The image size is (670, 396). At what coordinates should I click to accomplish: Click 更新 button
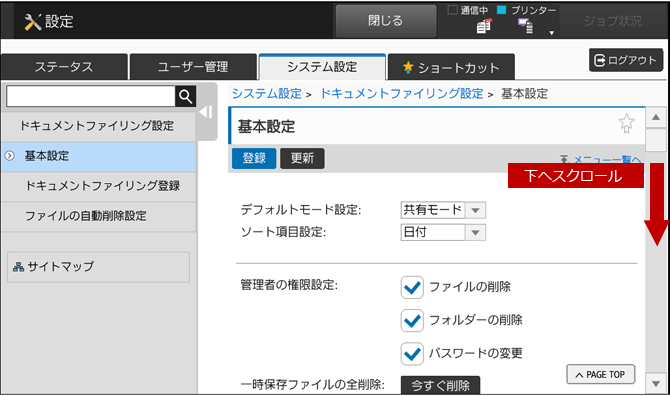tap(302, 158)
